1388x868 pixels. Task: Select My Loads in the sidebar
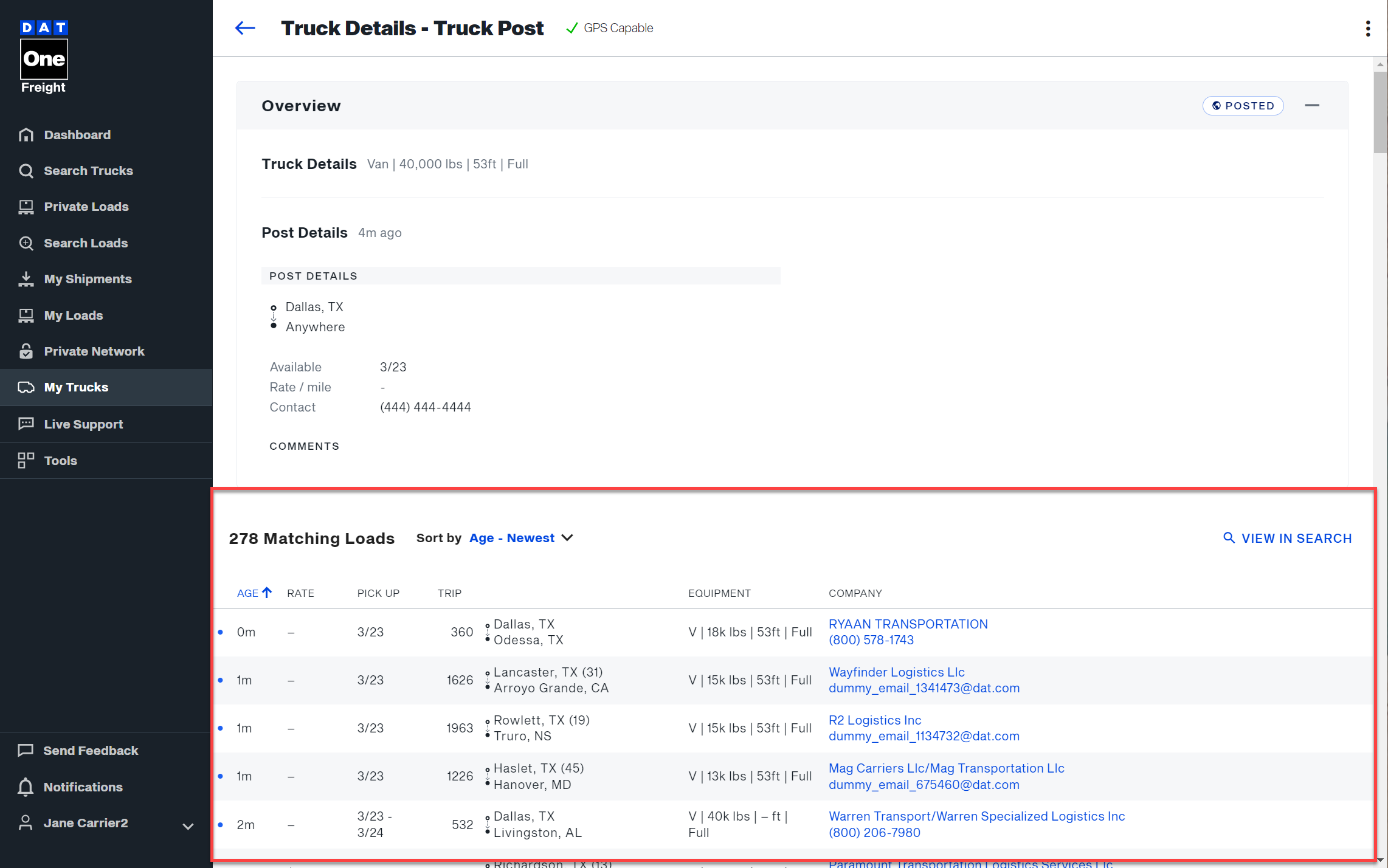[x=73, y=315]
